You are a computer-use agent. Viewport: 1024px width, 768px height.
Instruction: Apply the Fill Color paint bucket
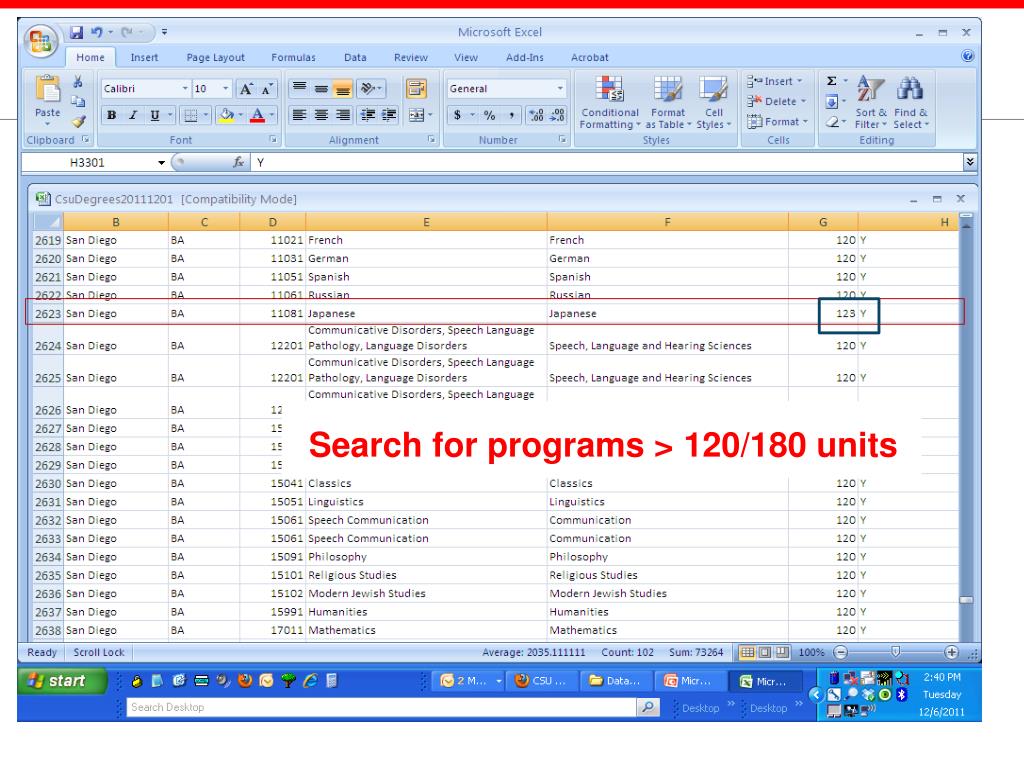coord(227,116)
